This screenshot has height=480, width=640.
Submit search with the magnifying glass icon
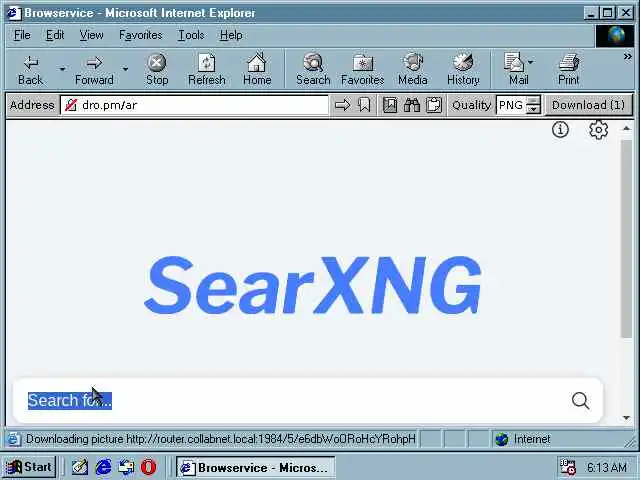coord(580,400)
